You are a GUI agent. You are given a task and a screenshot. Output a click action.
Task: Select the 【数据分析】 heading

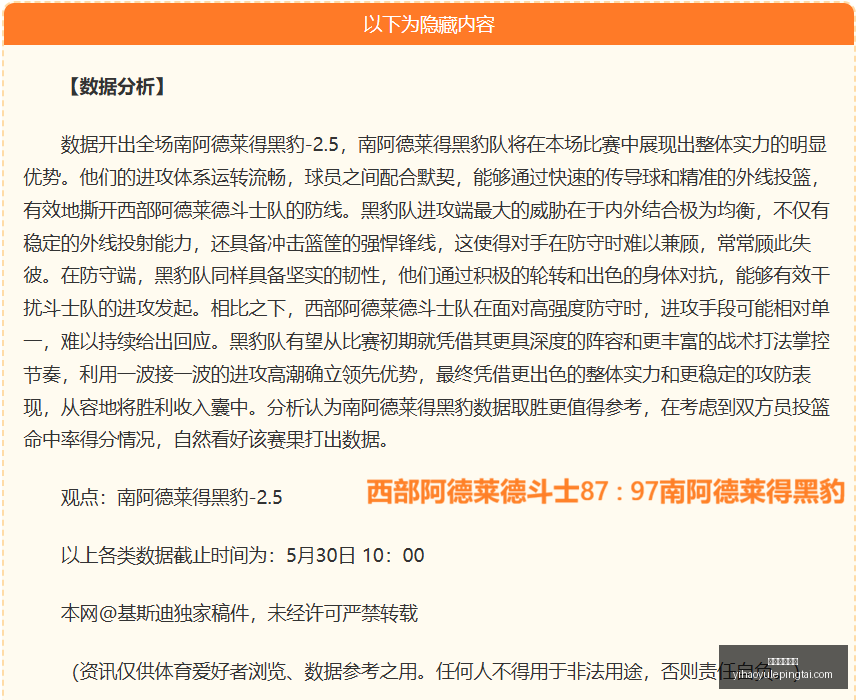pyautogui.click(x=116, y=87)
